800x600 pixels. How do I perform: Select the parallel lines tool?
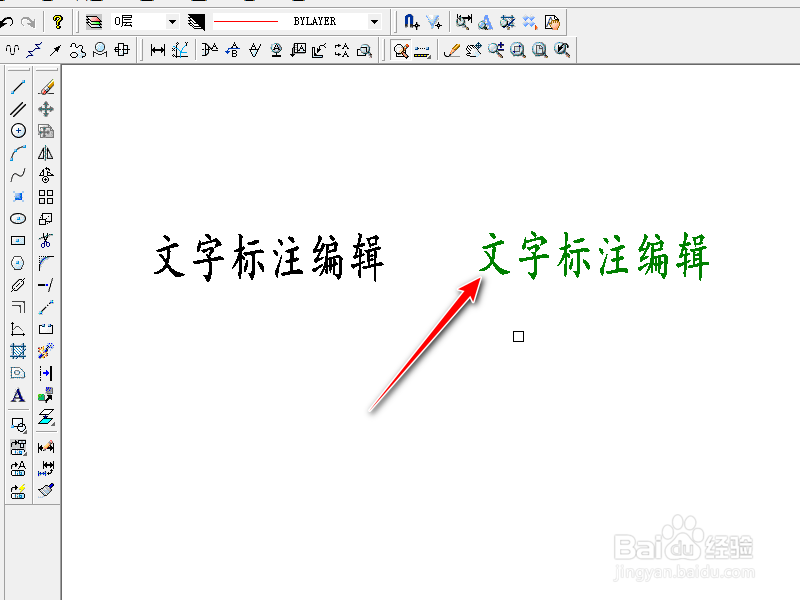click(18, 109)
